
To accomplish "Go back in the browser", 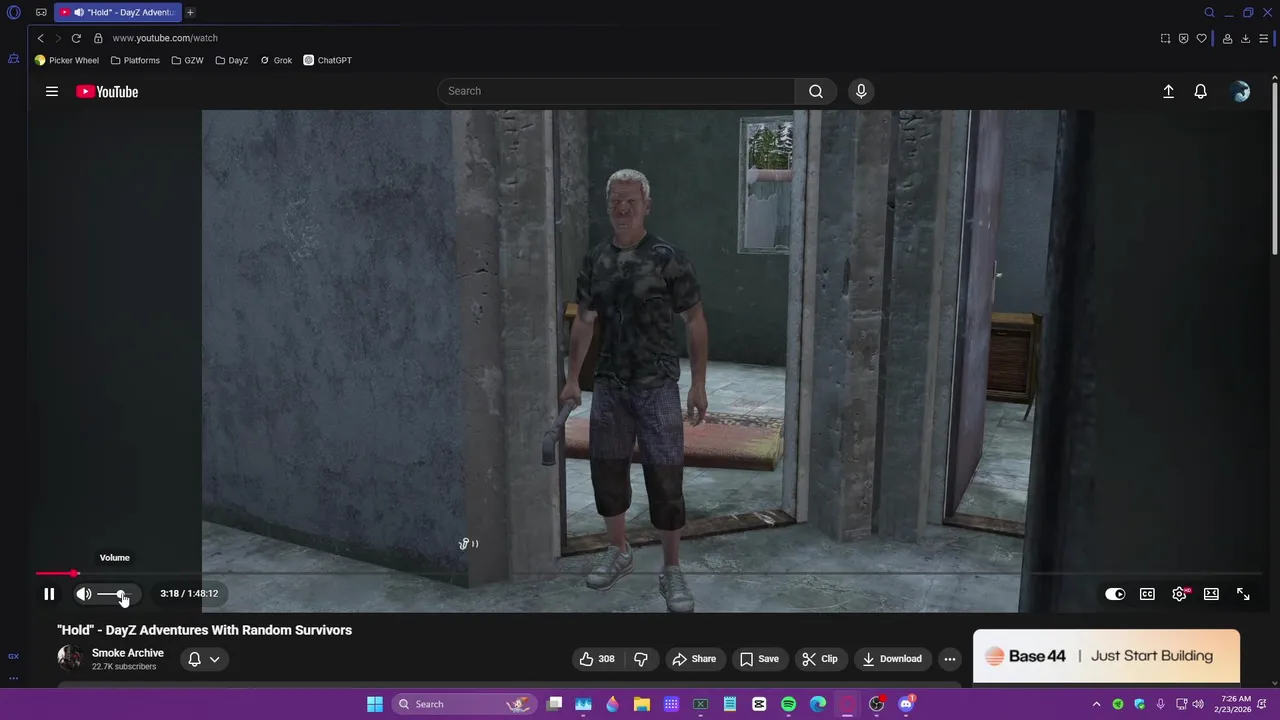I will click(x=40, y=38).
